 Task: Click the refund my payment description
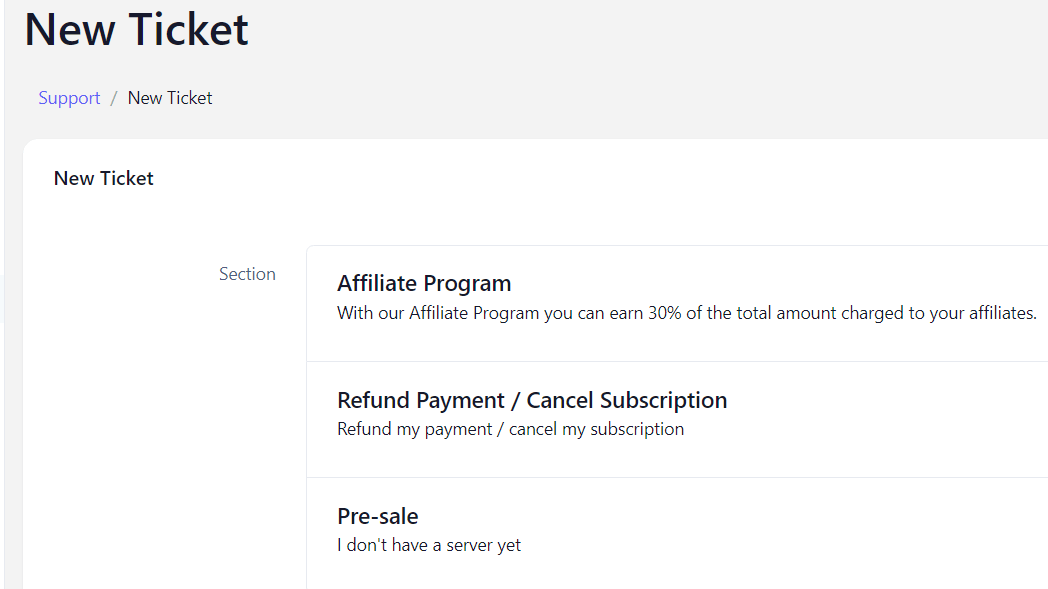pos(510,428)
